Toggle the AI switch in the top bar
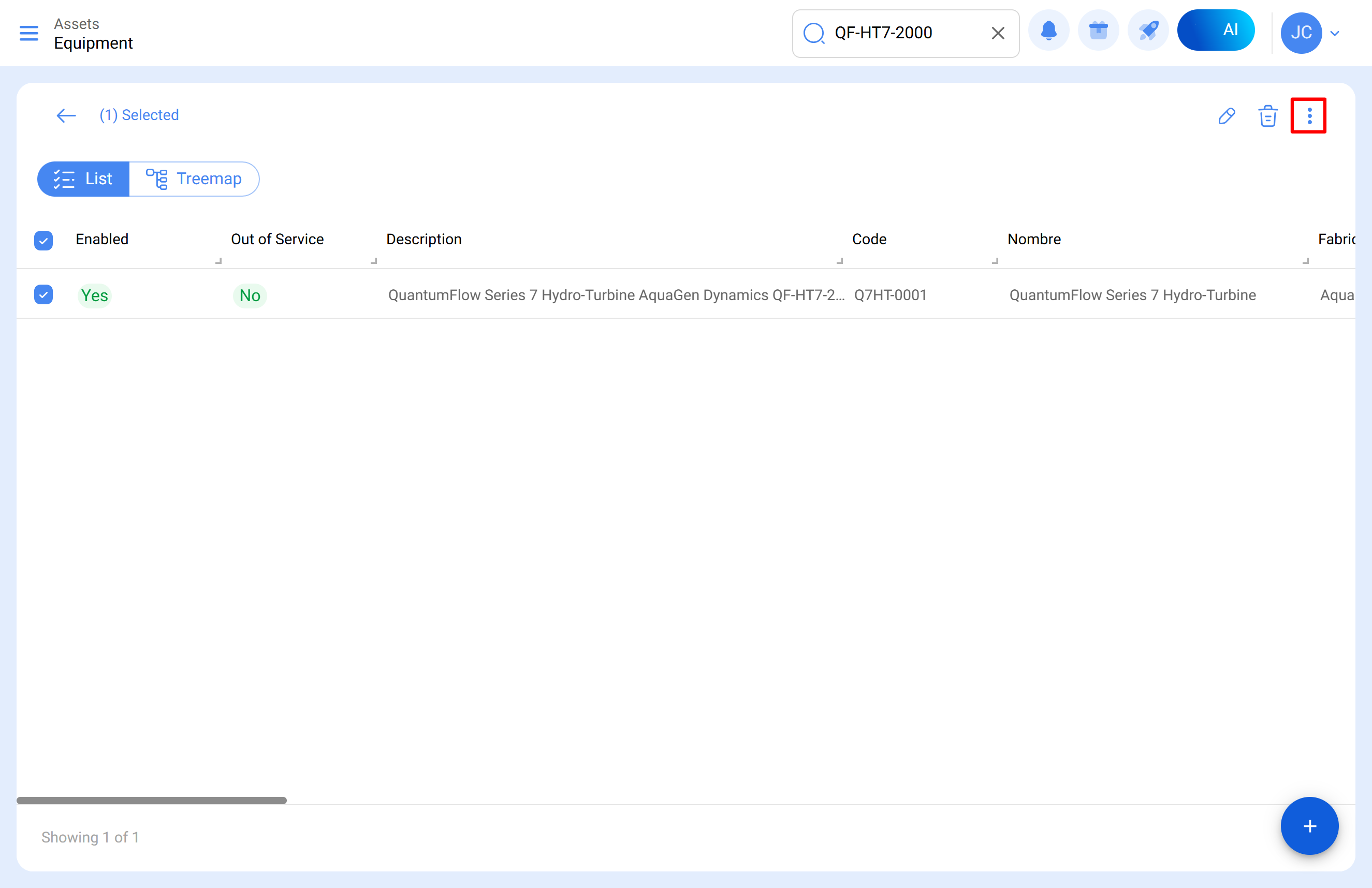This screenshot has width=1372, height=888. tap(1216, 30)
